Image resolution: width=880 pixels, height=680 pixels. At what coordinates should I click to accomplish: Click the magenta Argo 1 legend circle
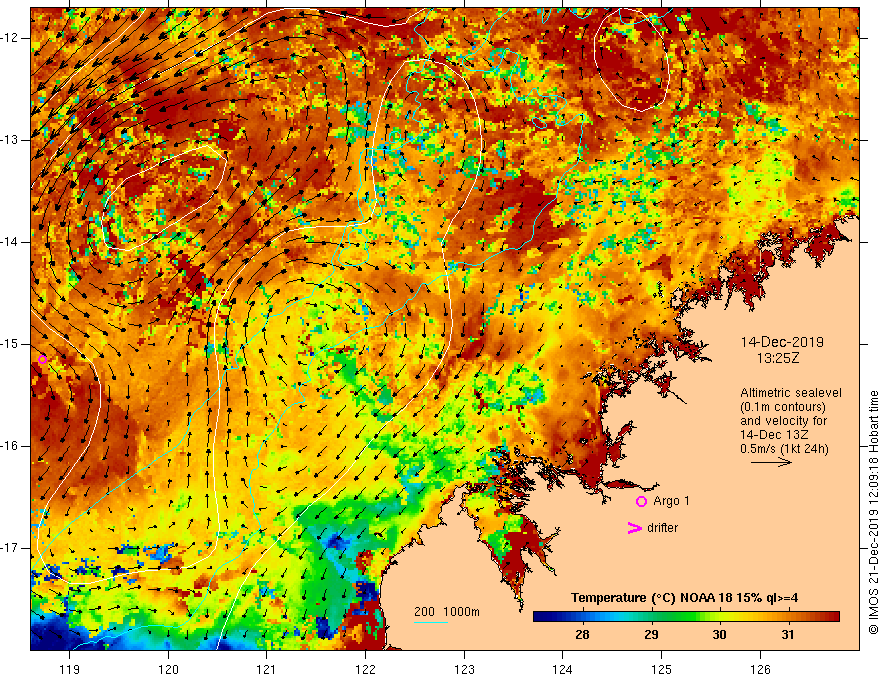coord(641,502)
